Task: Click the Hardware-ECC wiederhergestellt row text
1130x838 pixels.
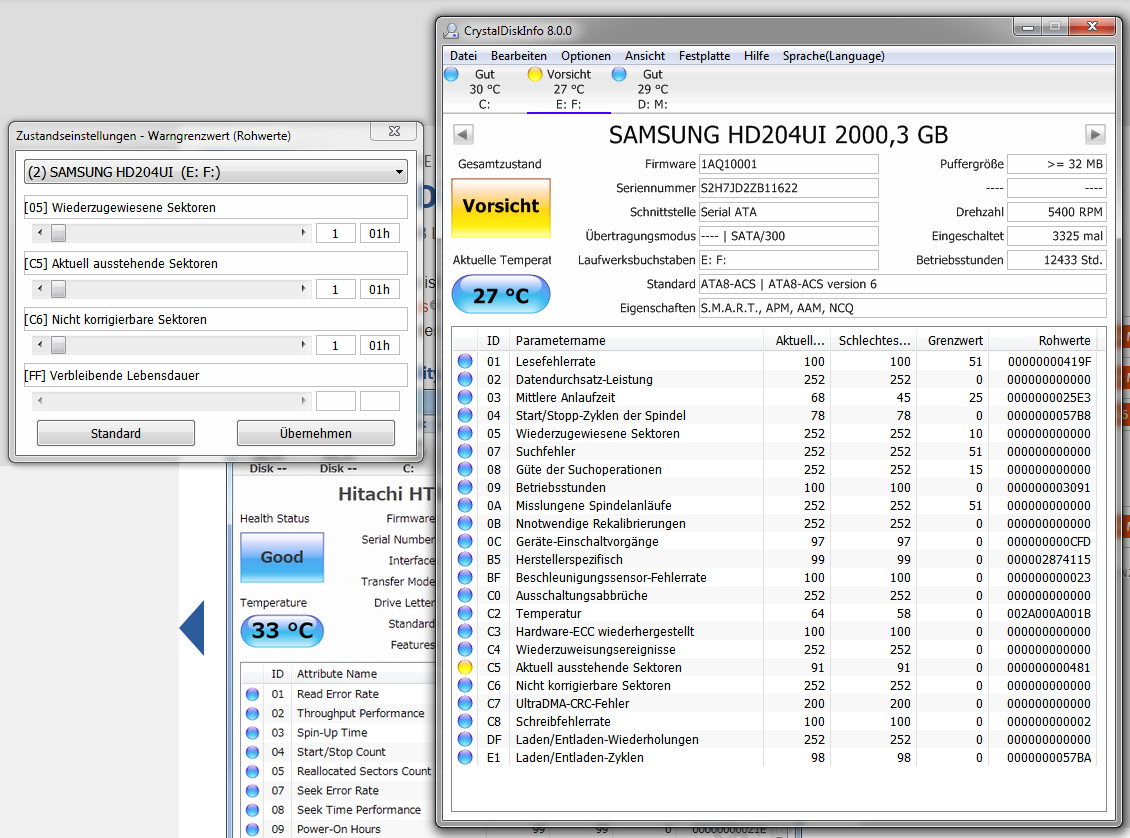Action: click(x=605, y=631)
